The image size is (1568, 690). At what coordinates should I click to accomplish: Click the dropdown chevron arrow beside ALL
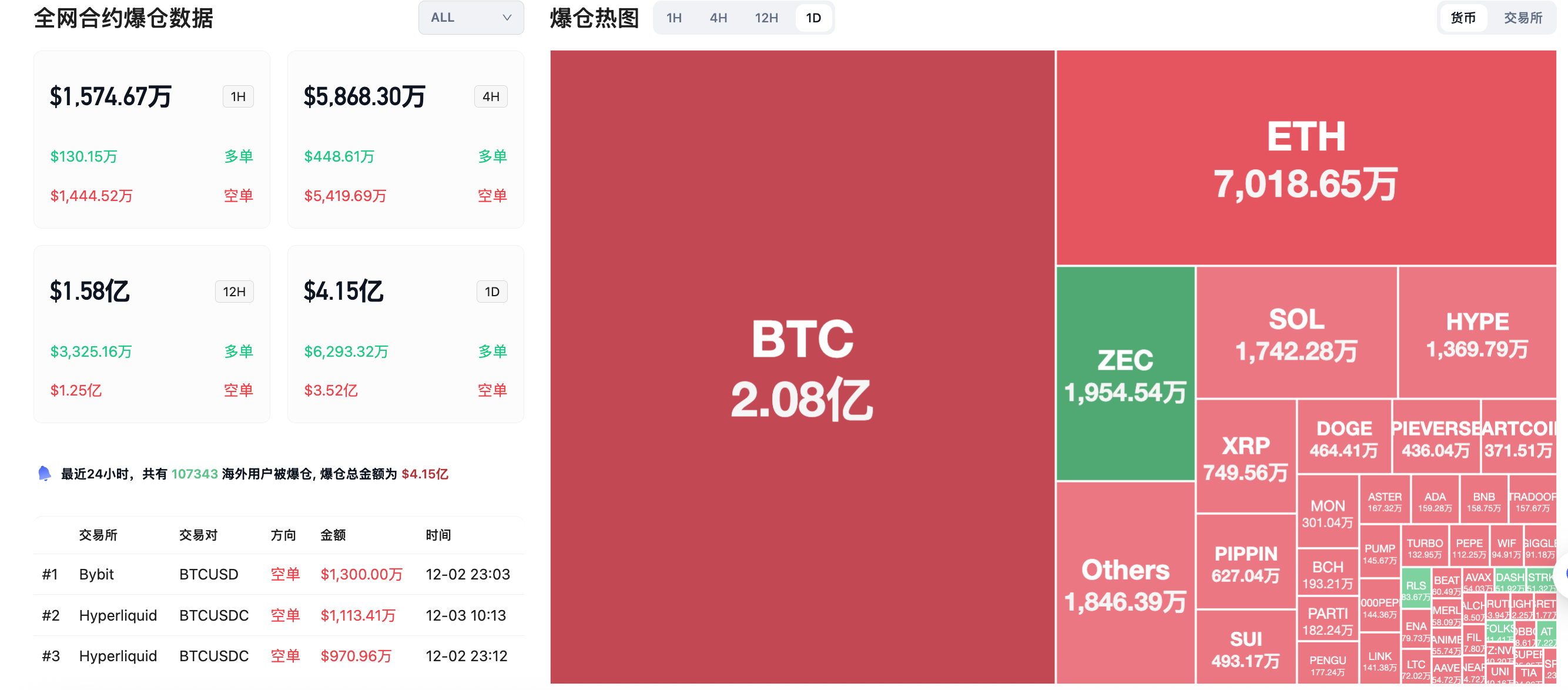[x=507, y=18]
